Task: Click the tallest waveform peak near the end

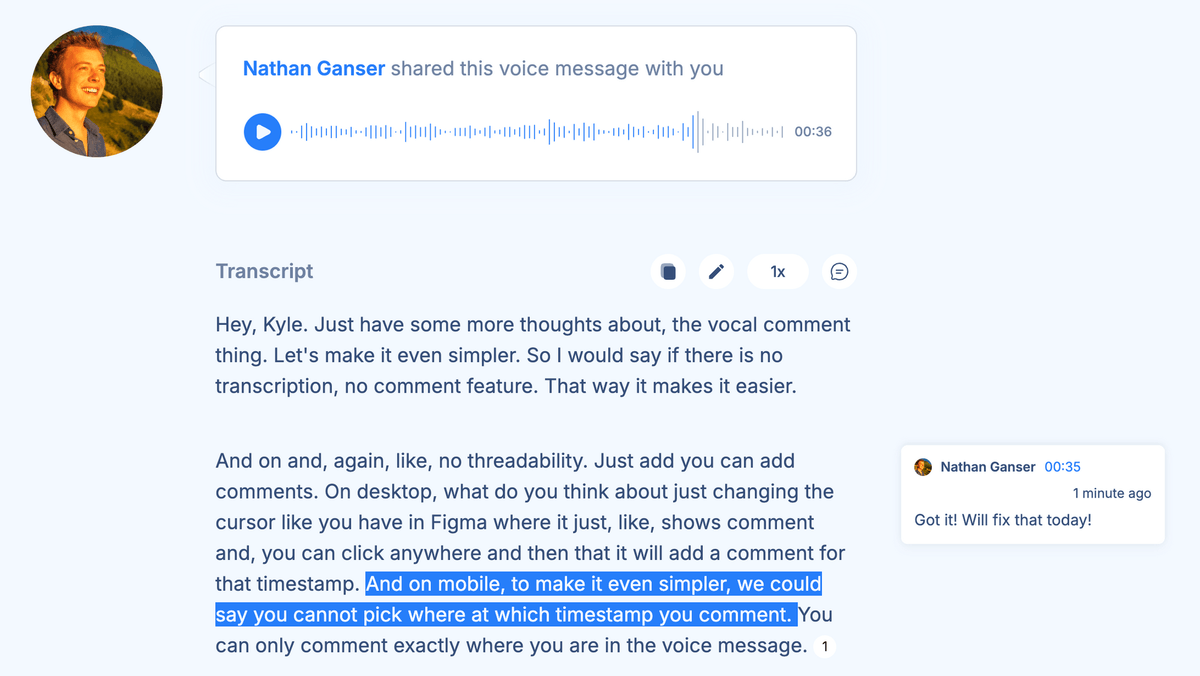Action: (696, 132)
